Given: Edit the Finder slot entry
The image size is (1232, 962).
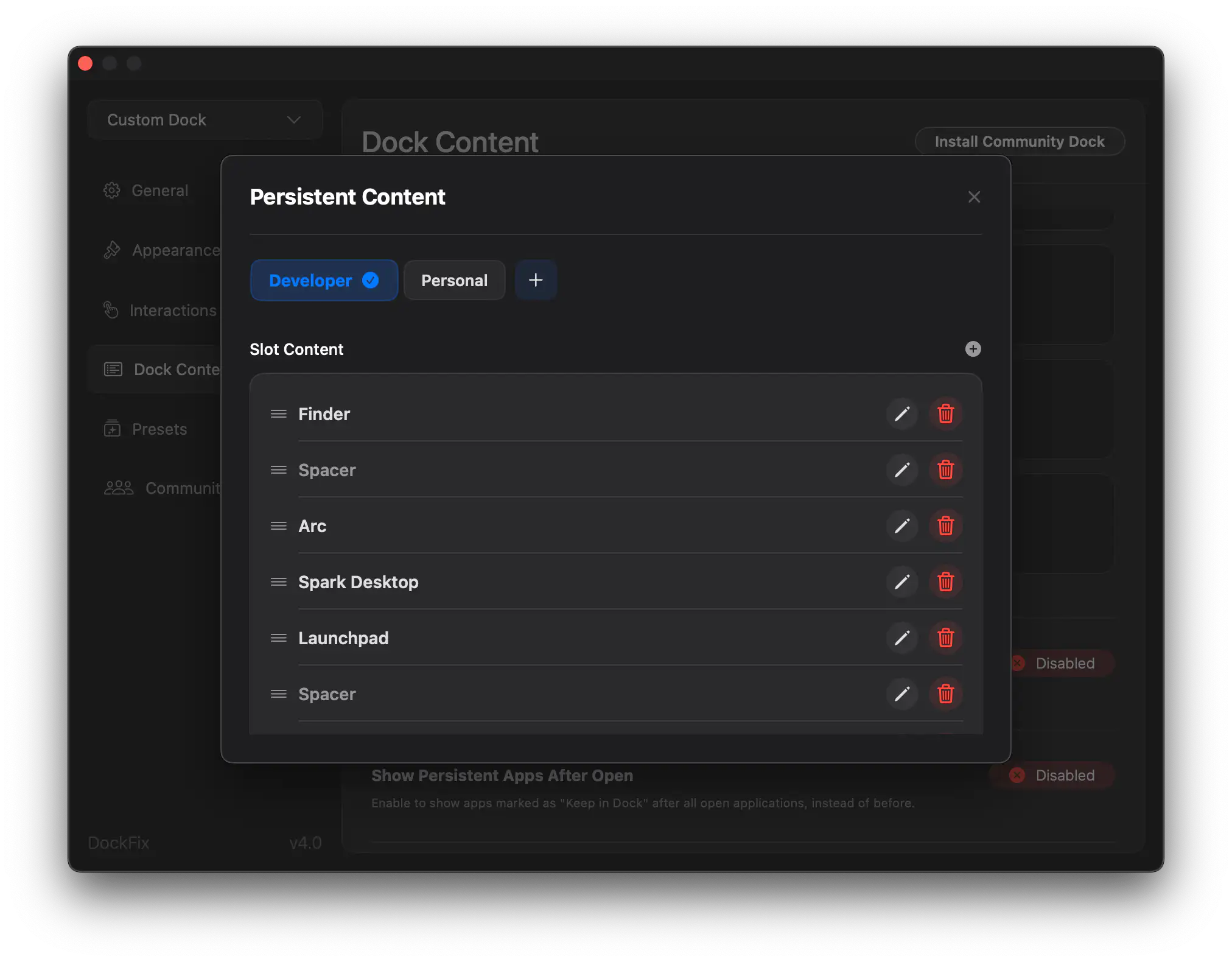Looking at the screenshot, I should click(x=902, y=413).
